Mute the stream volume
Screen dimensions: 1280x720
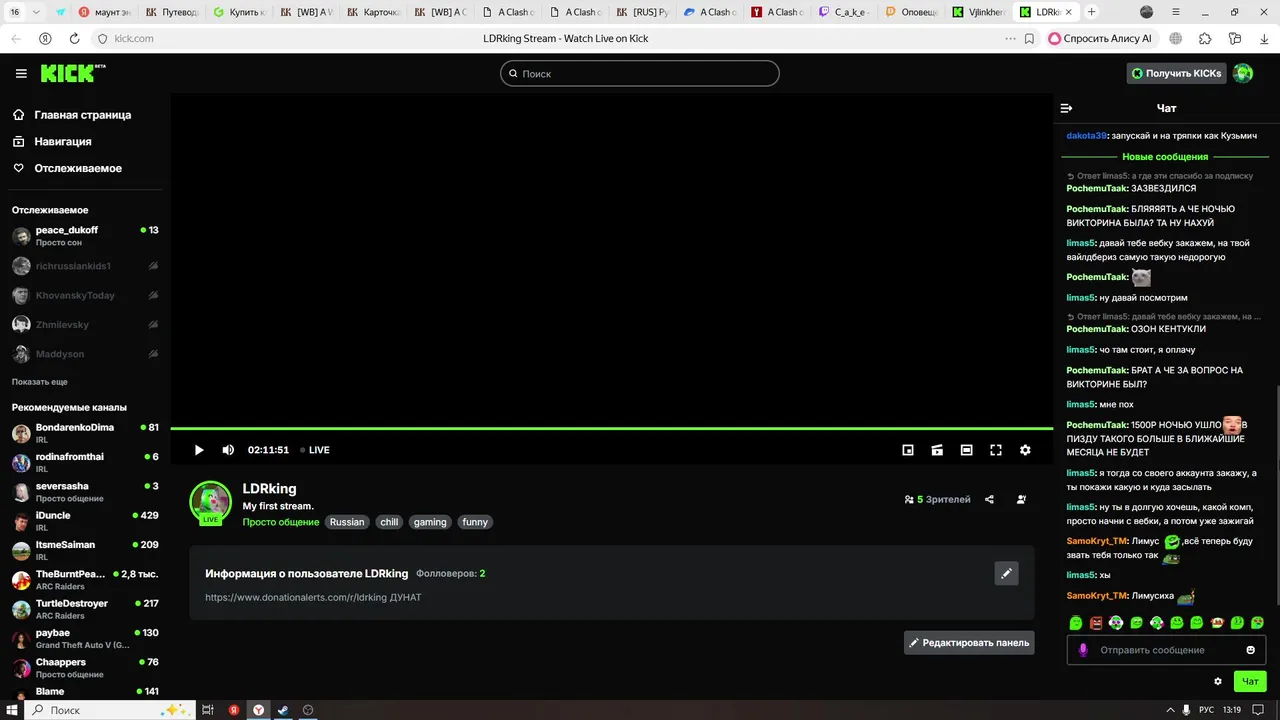(x=228, y=450)
